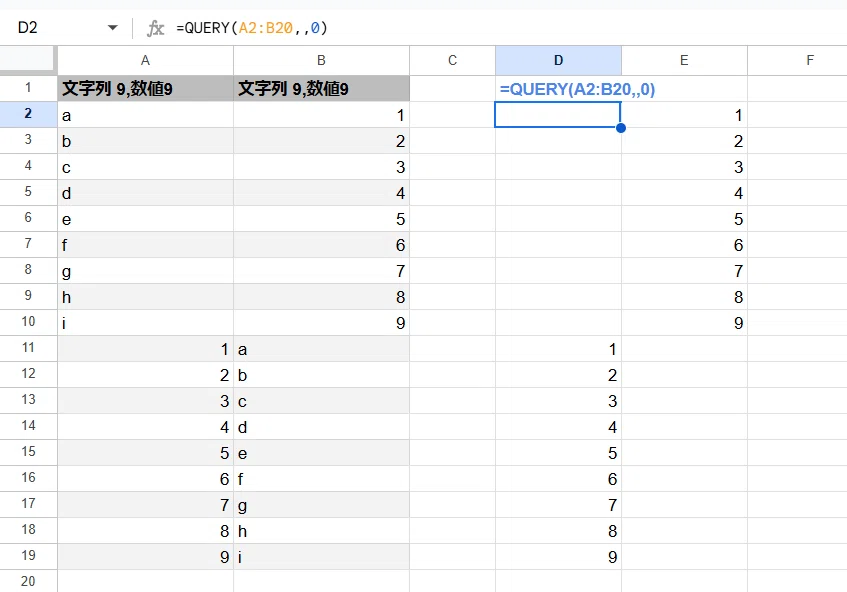Click cell B19 containing i

tap(321, 556)
